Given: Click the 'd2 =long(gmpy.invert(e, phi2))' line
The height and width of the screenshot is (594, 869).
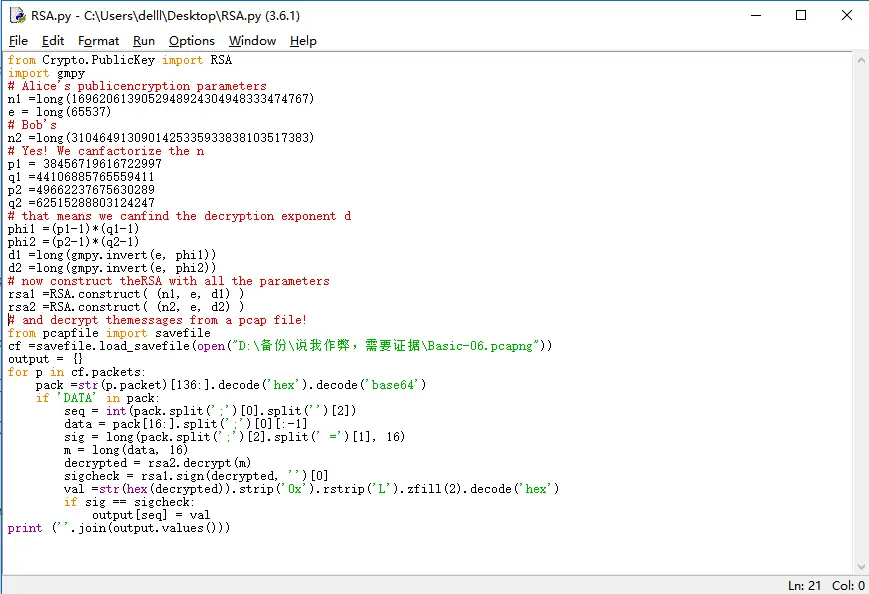Looking at the screenshot, I should tap(112, 268).
